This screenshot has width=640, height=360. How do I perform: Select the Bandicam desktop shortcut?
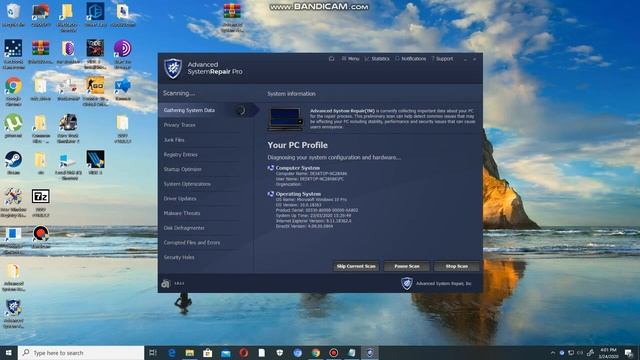pos(41,237)
